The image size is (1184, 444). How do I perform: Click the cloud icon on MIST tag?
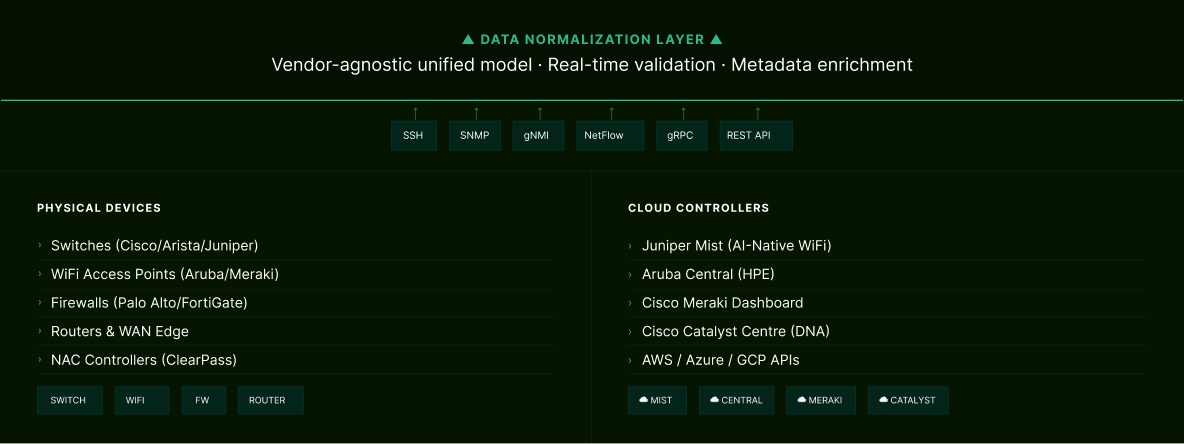click(643, 400)
